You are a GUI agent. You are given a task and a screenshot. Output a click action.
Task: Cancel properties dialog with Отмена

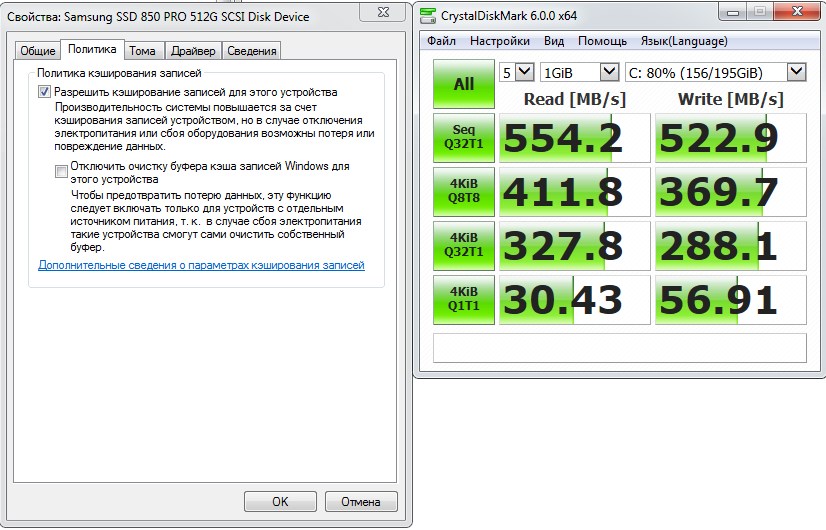(361, 502)
